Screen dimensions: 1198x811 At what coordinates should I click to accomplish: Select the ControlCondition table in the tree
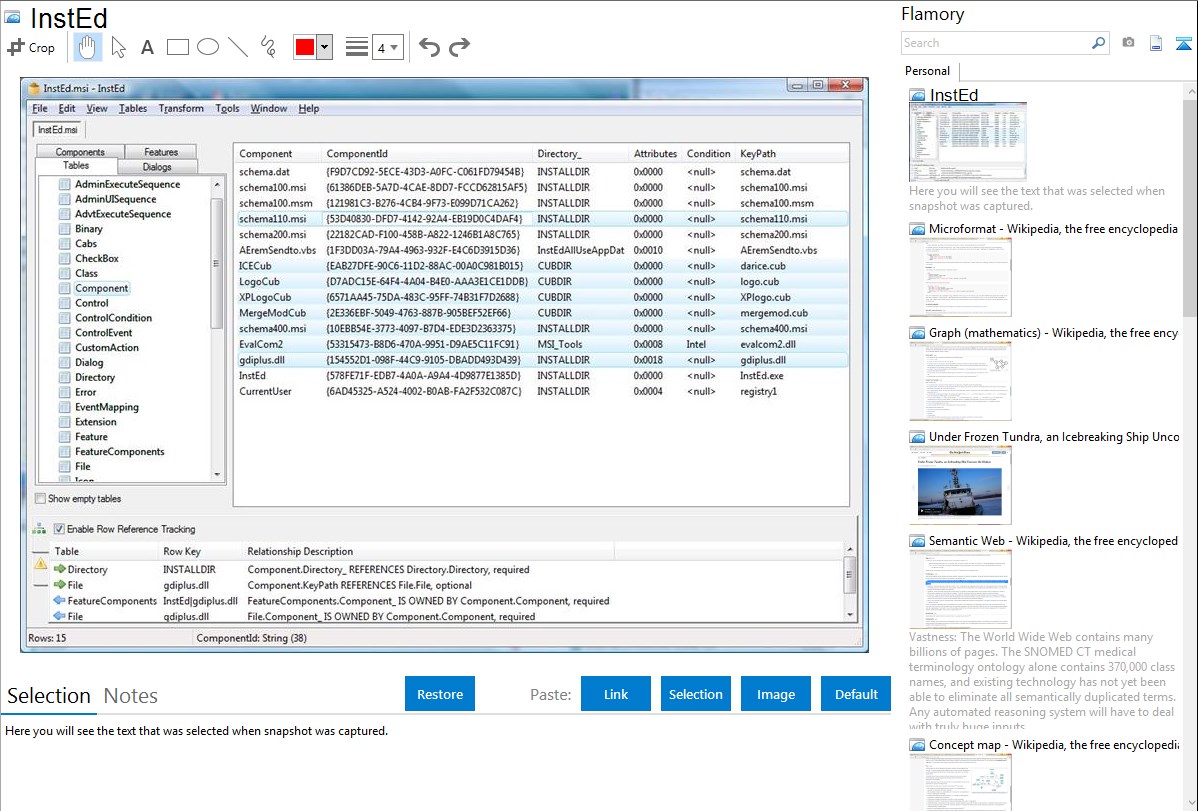(113, 318)
